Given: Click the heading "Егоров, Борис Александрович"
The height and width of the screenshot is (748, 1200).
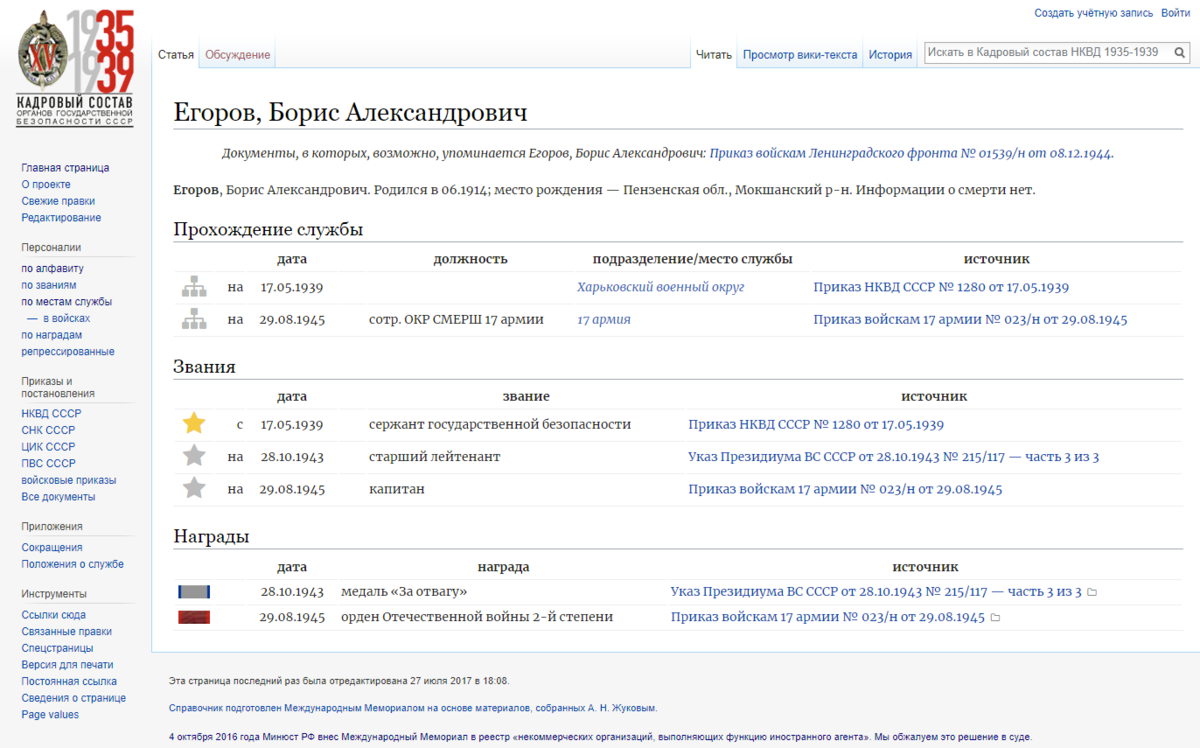Looking at the screenshot, I should click(350, 113).
